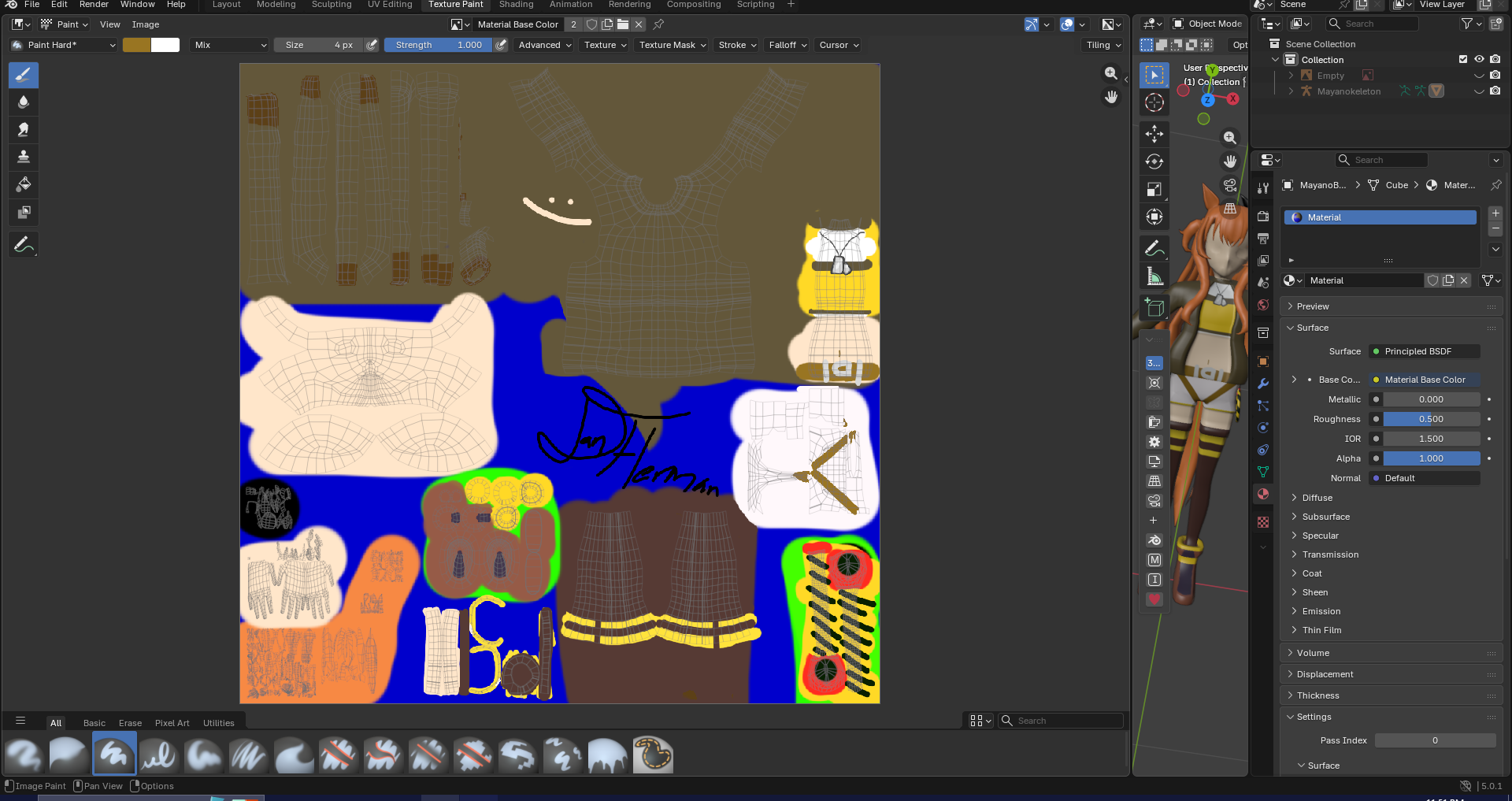Image resolution: width=1512 pixels, height=801 pixels.
Task: Select the Smear tool
Action: pyautogui.click(x=24, y=130)
